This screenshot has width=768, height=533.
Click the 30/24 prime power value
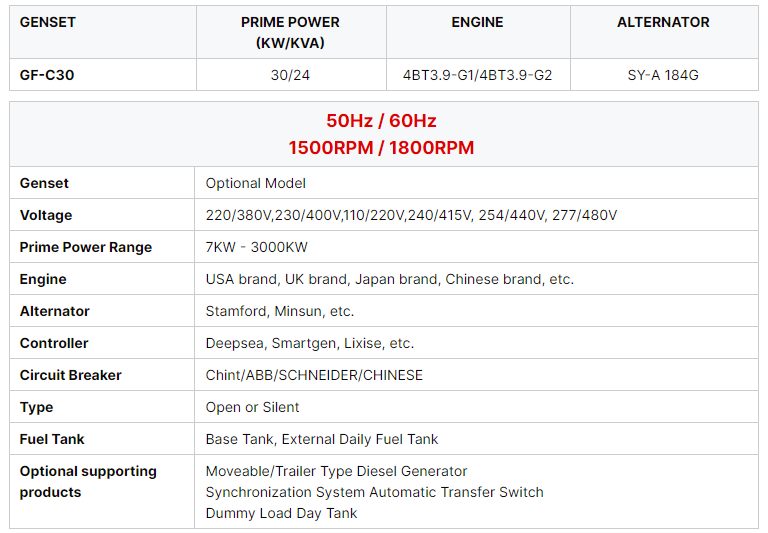tap(291, 75)
